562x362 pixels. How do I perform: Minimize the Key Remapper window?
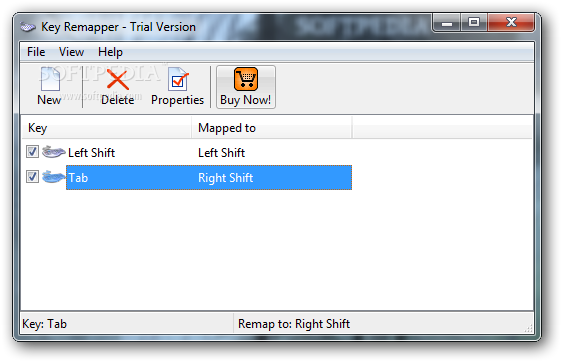click(x=447, y=23)
